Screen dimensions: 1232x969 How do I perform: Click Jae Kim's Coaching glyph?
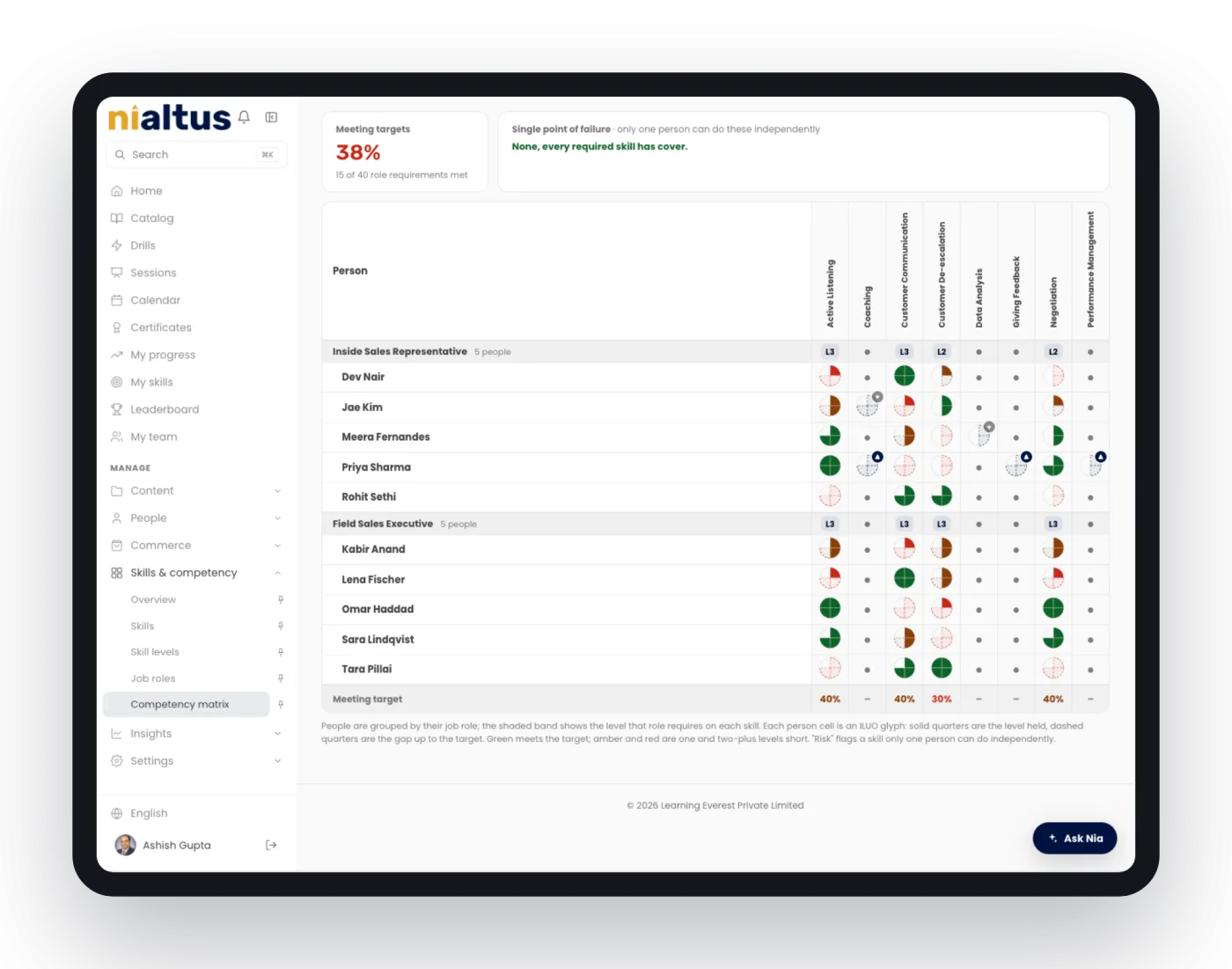click(x=868, y=407)
